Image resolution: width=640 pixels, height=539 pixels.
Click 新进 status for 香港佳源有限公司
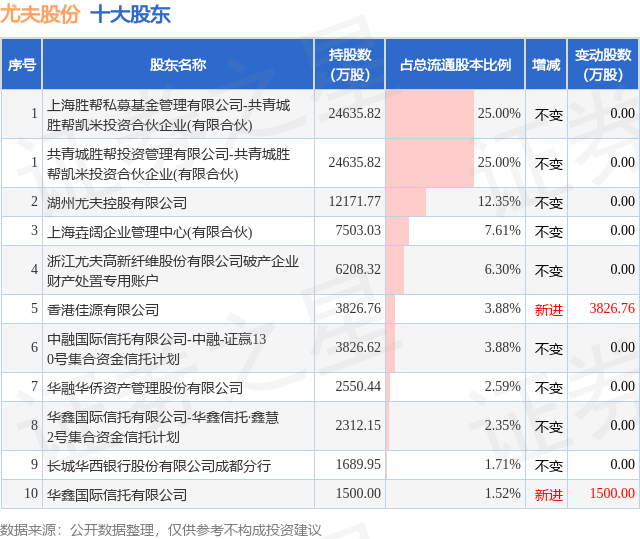pos(549,310)
